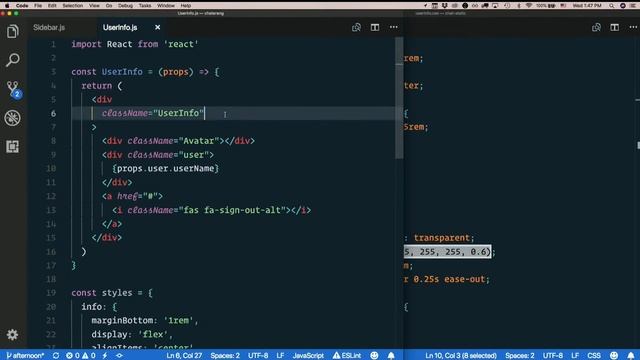This screenshot has width=640, height=360.
Task: Open Source Control view with badge 2
Action: (13, 89)
